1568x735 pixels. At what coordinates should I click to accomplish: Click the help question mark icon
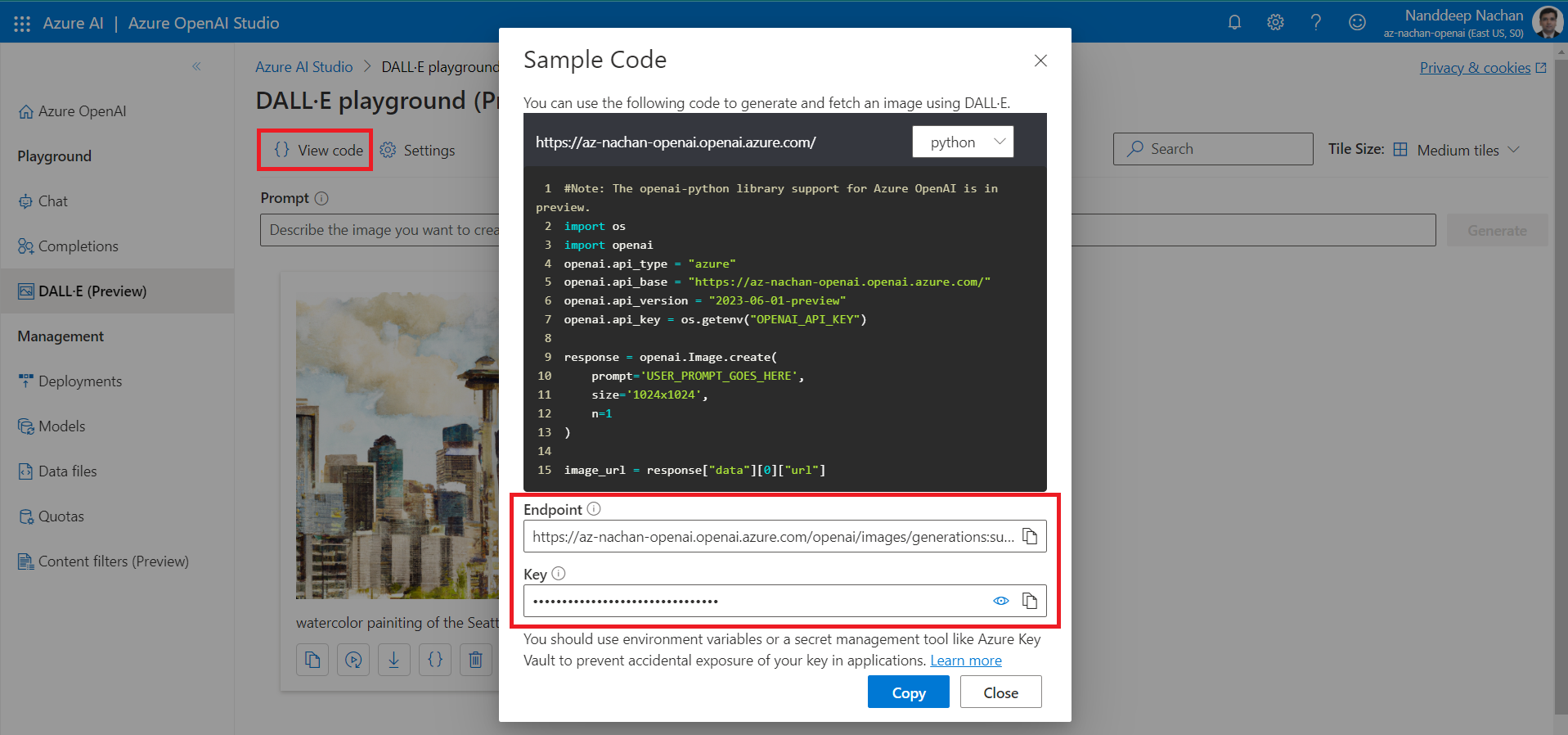pos(1315,22)
